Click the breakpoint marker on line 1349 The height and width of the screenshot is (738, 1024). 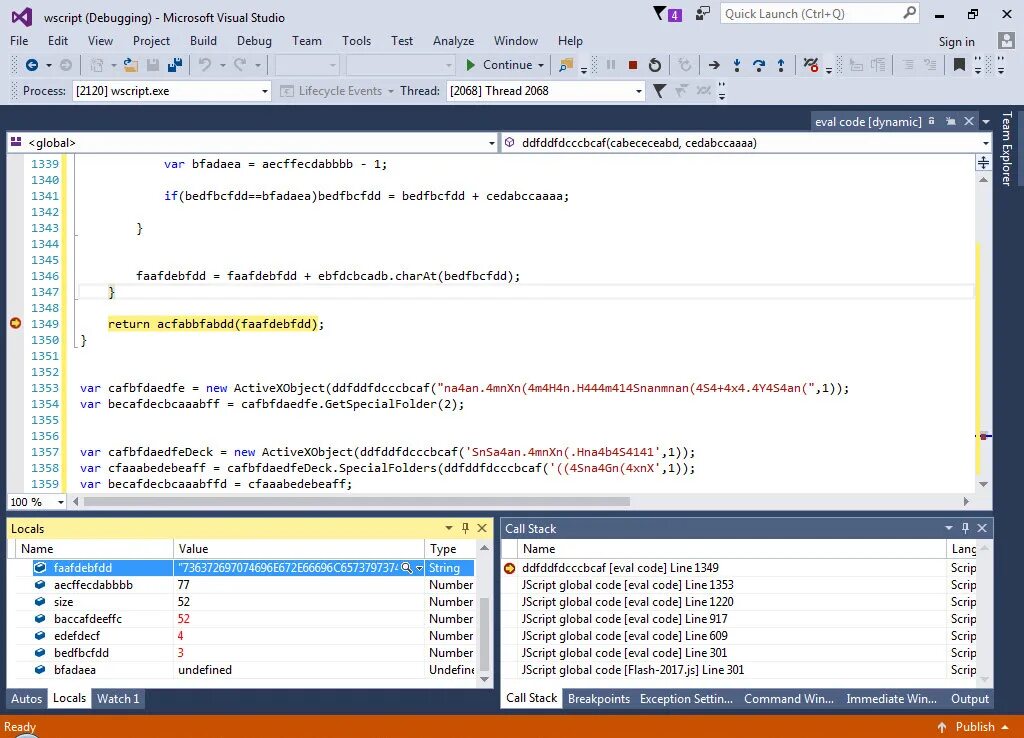(16, 323)
